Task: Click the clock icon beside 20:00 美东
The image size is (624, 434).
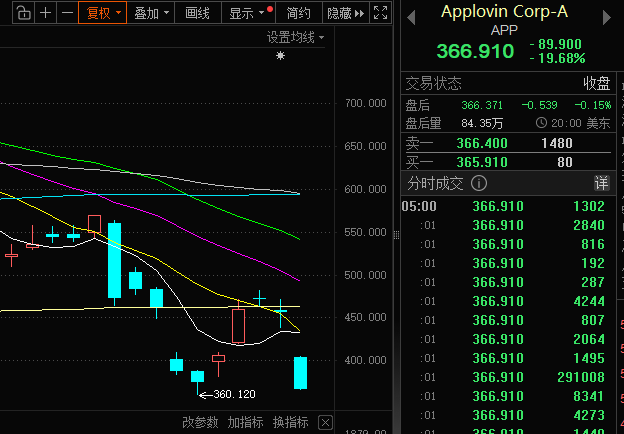Action: (x=541, y=123)
